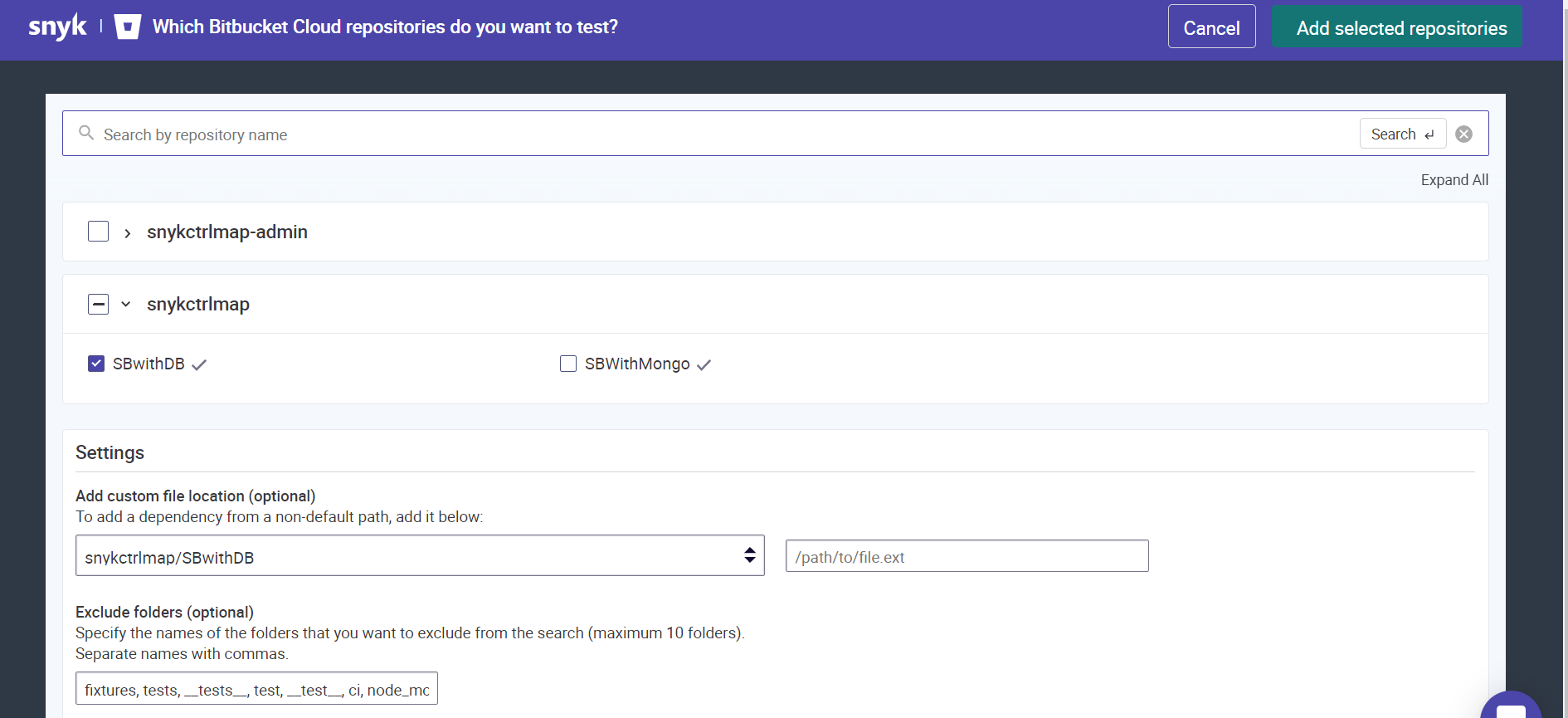Image resolution: width=1568 pixels, height=718 pixels.
Task: Click the page scrollbar on the right
Action: tap(1565, 359)
